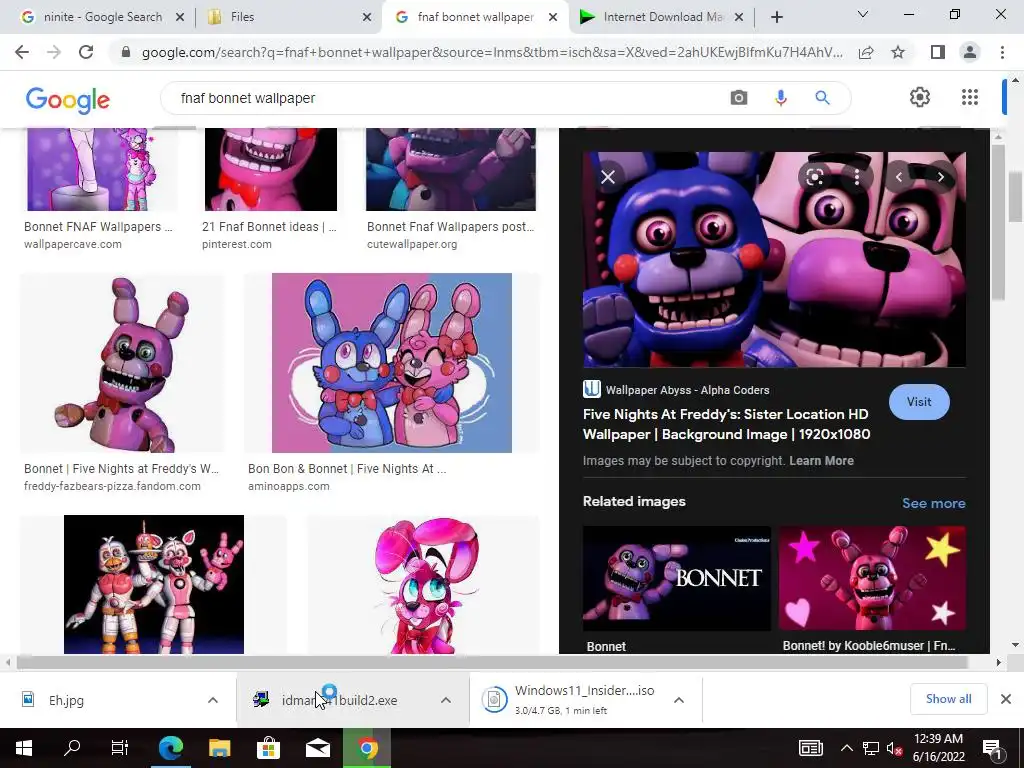Image resolution: width=1024 pixels, height=768 pixels.
Task: Click the Google logo
Action: click(68, 99)
